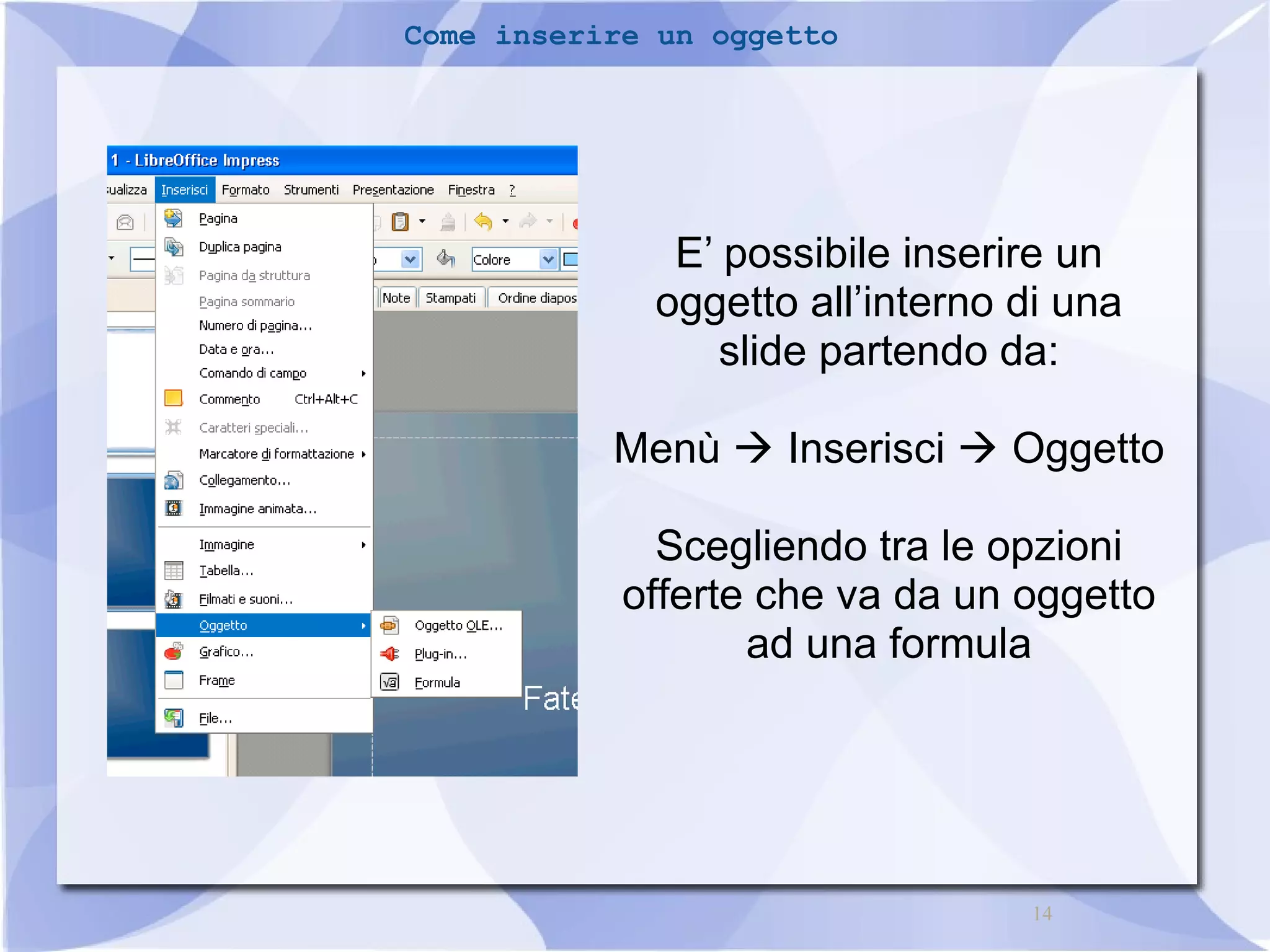1270x952 pixels.
Task: Choose Collegamento... menu entry
Action: click(265, 480)
